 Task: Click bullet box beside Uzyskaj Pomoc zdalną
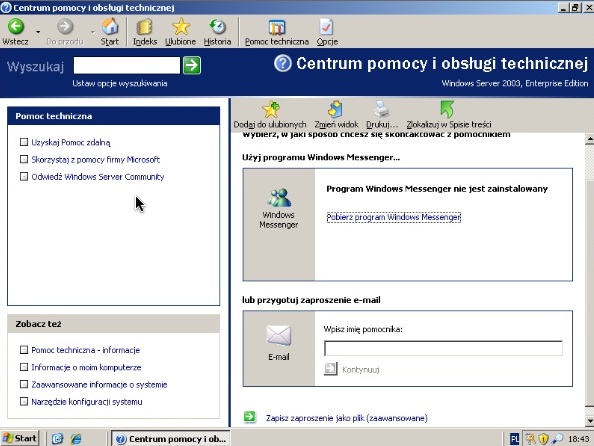[x=24, y=142]
